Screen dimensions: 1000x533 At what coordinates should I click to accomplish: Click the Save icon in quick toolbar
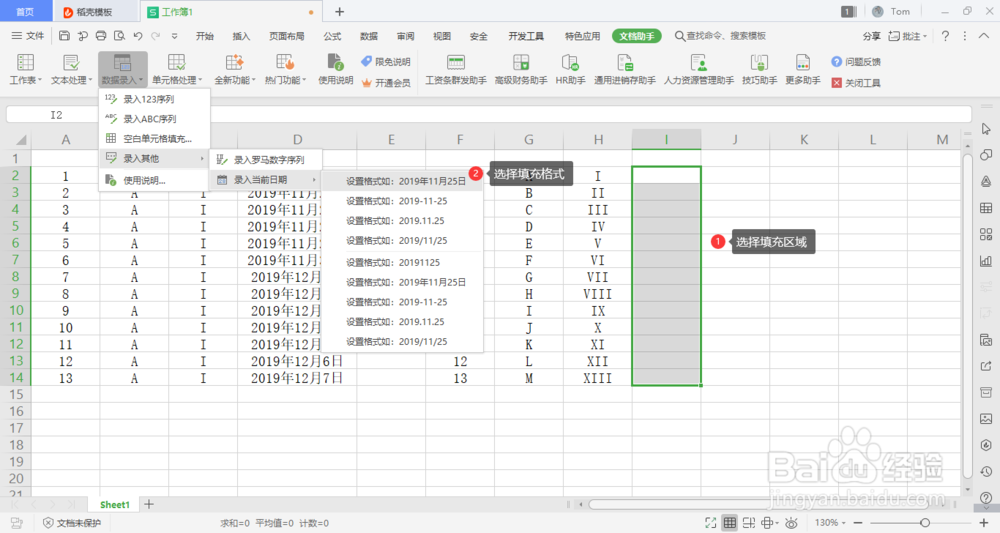pyautogui.click(x=64, y=36)
